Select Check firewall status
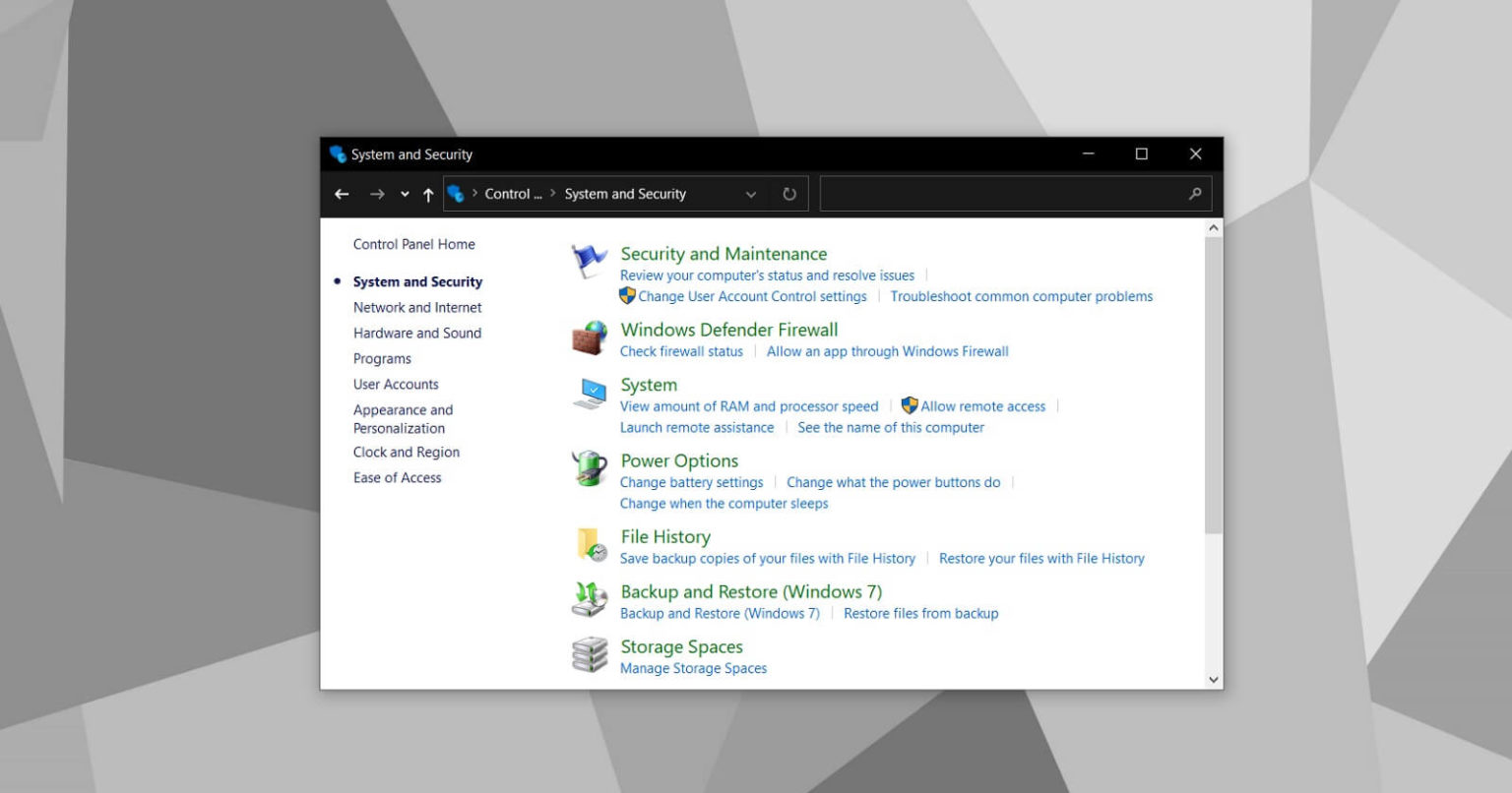Screen dimensions: 1512x793 click(681, 351)
